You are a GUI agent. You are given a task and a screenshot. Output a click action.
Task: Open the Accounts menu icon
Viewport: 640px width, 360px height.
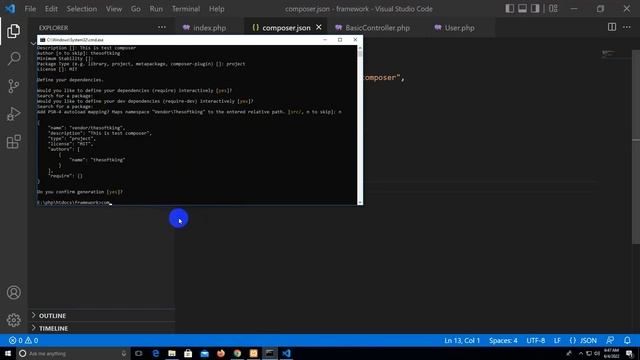(13, 292)
